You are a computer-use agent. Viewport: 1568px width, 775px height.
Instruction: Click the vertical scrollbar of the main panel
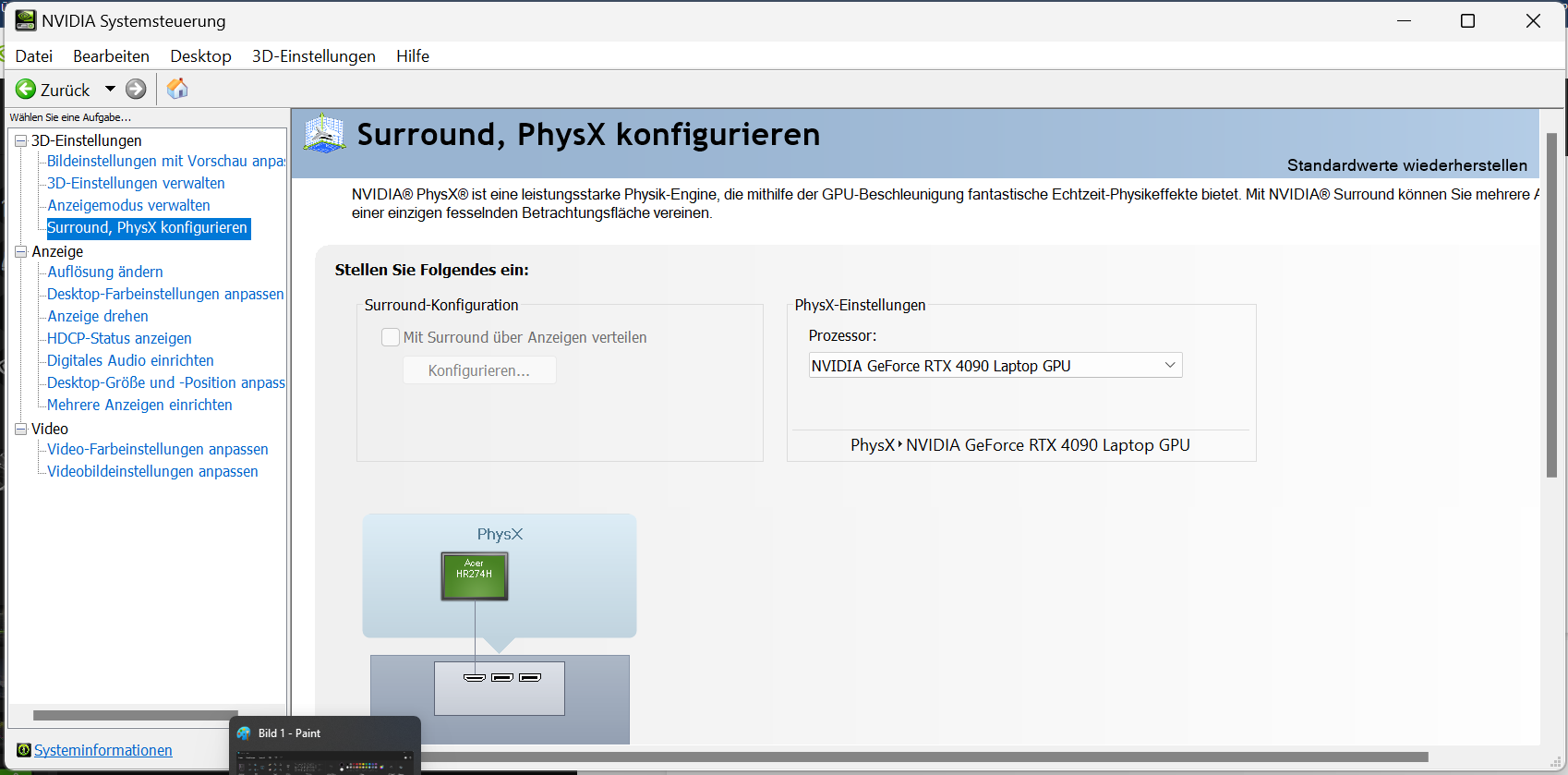tap(1551, 305)
